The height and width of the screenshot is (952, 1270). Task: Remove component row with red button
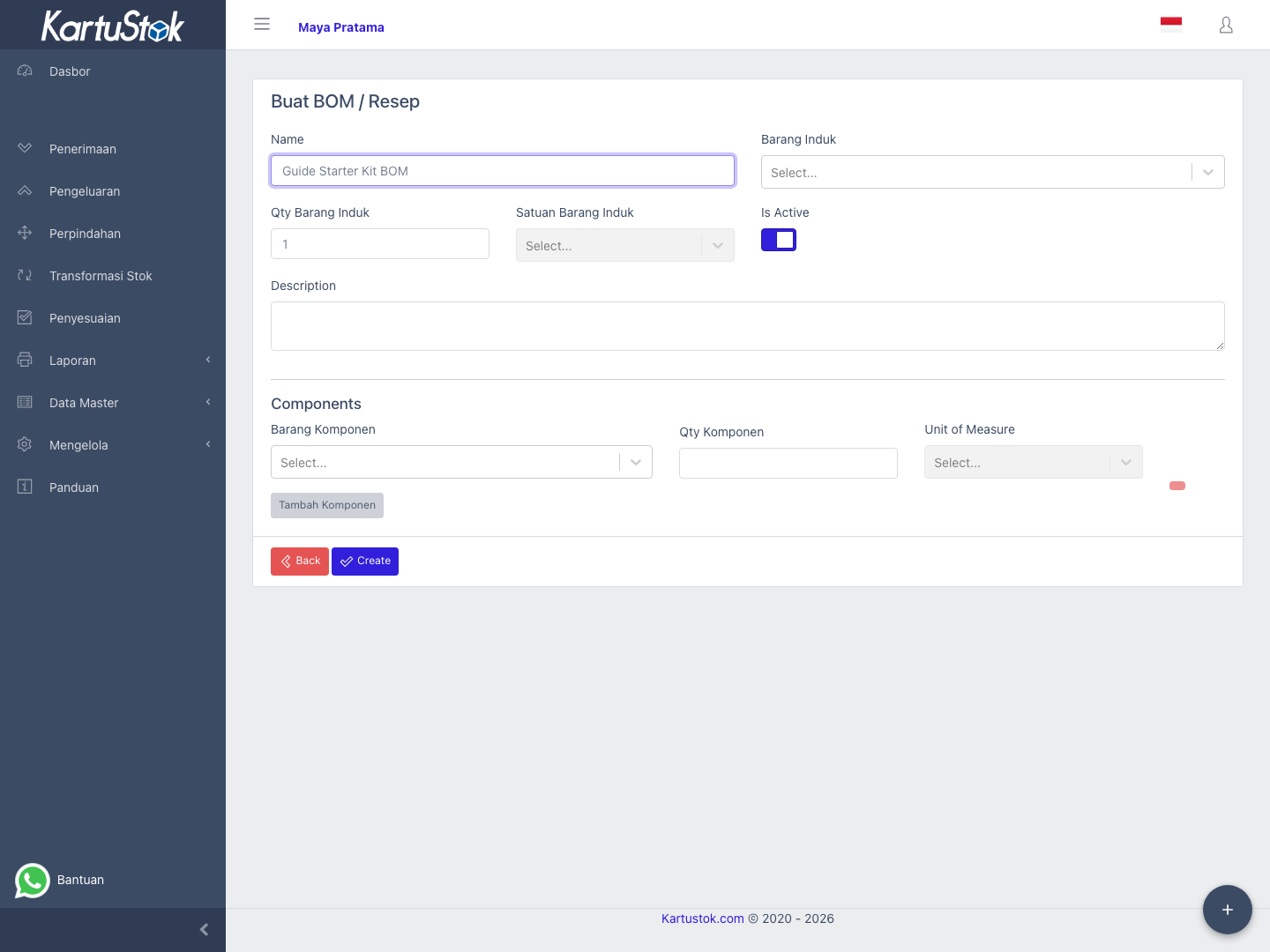1177,486
